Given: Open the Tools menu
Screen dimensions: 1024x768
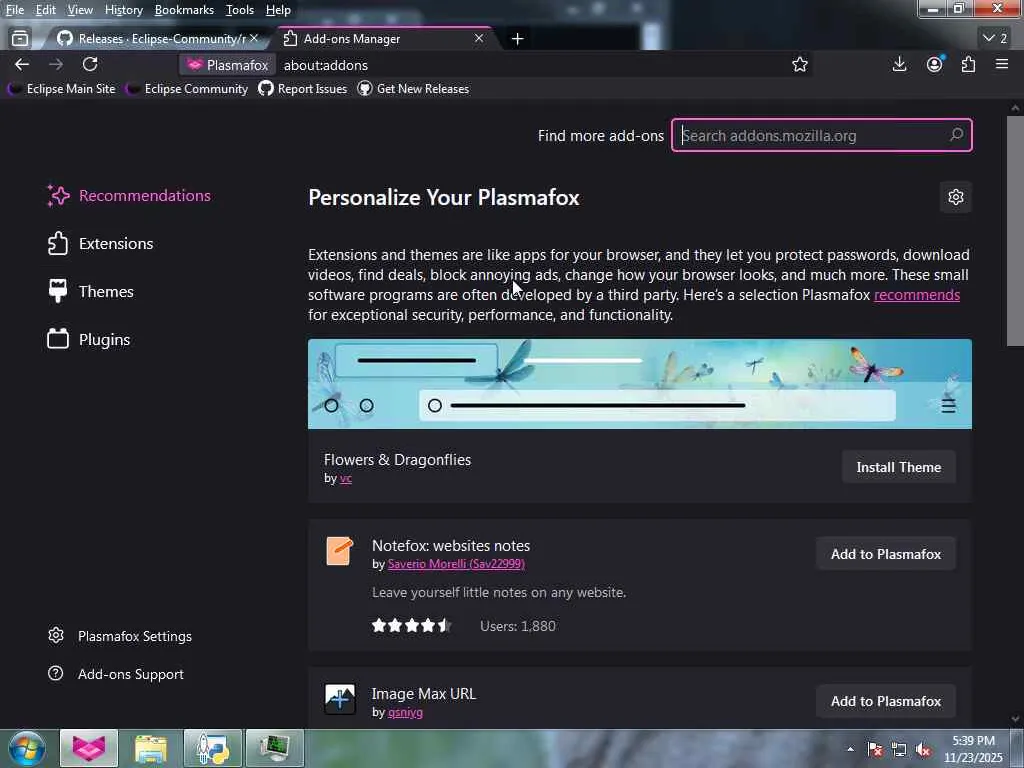Looking at the screenshot, I should (240, 10).
